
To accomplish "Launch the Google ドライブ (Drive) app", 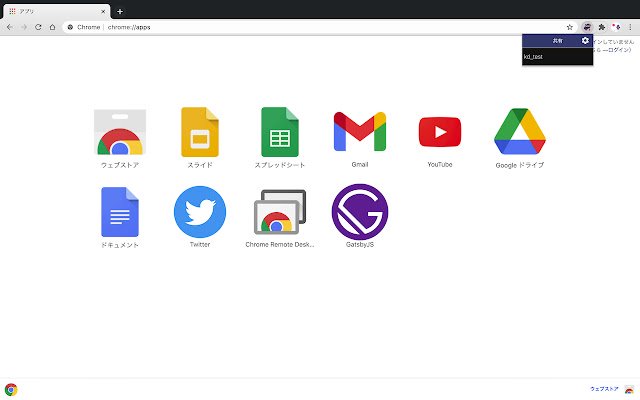I will click(x=520, y=131).
